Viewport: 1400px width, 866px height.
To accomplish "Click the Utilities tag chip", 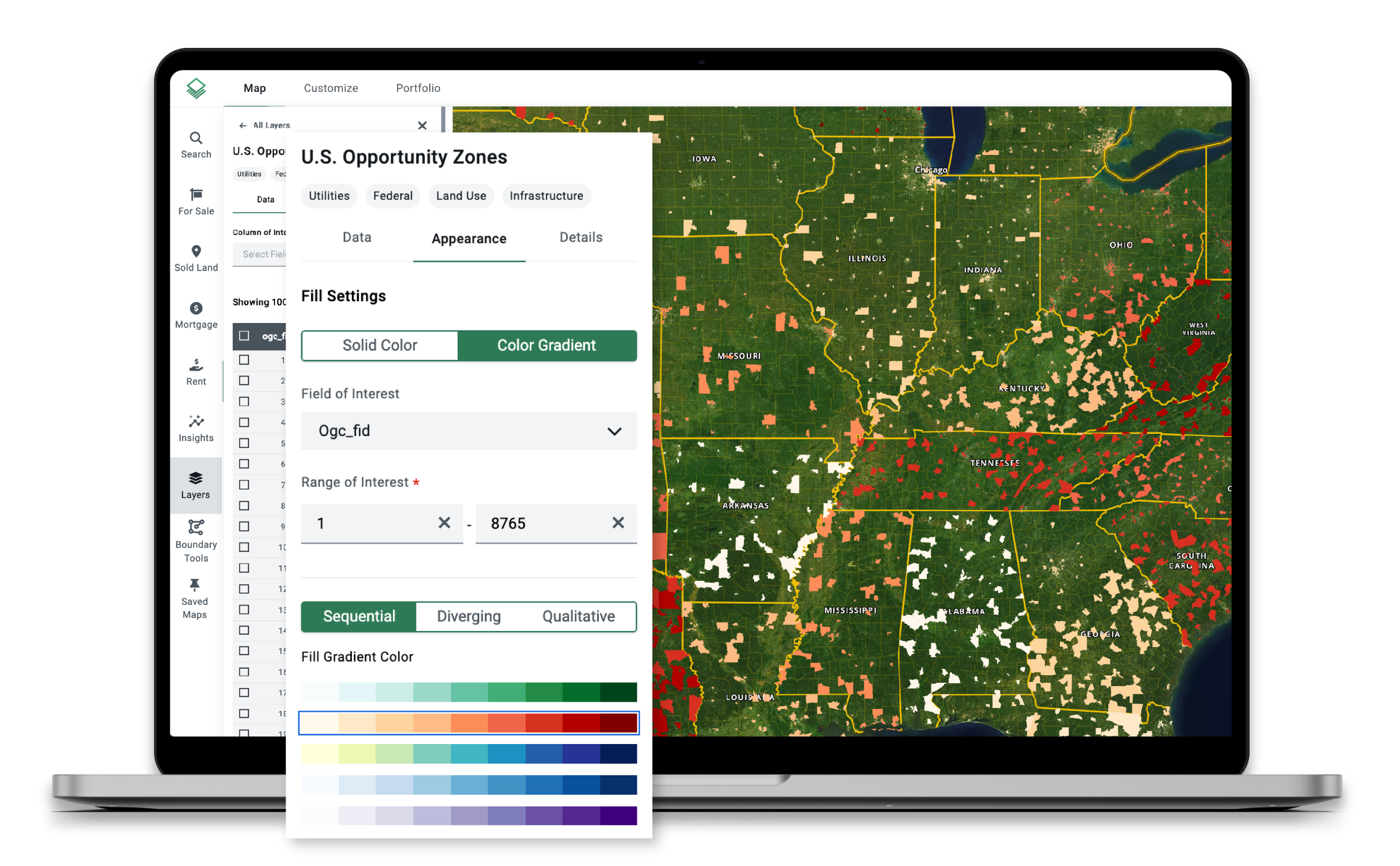I will [329, 196].
